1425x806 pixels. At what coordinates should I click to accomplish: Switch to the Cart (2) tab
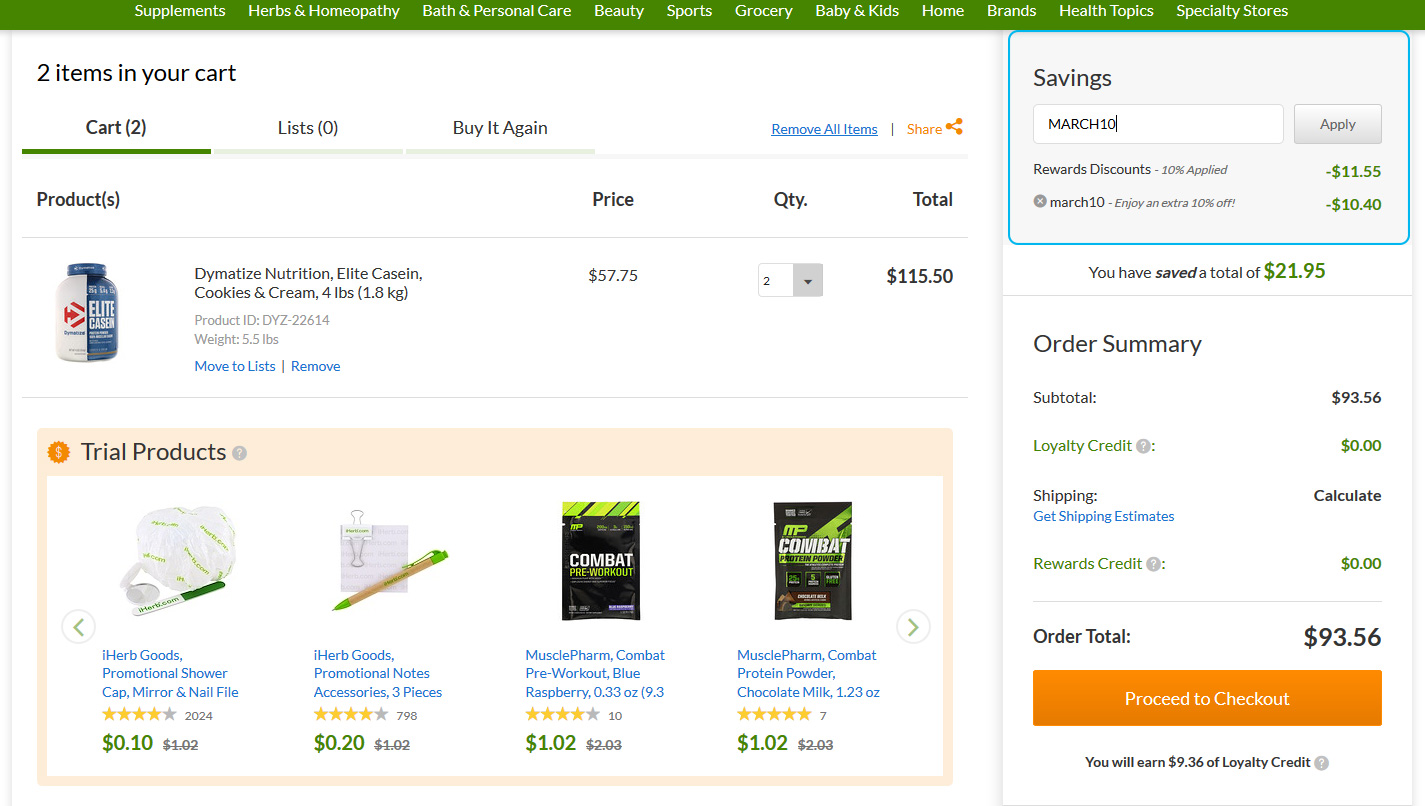coord(116,128)
